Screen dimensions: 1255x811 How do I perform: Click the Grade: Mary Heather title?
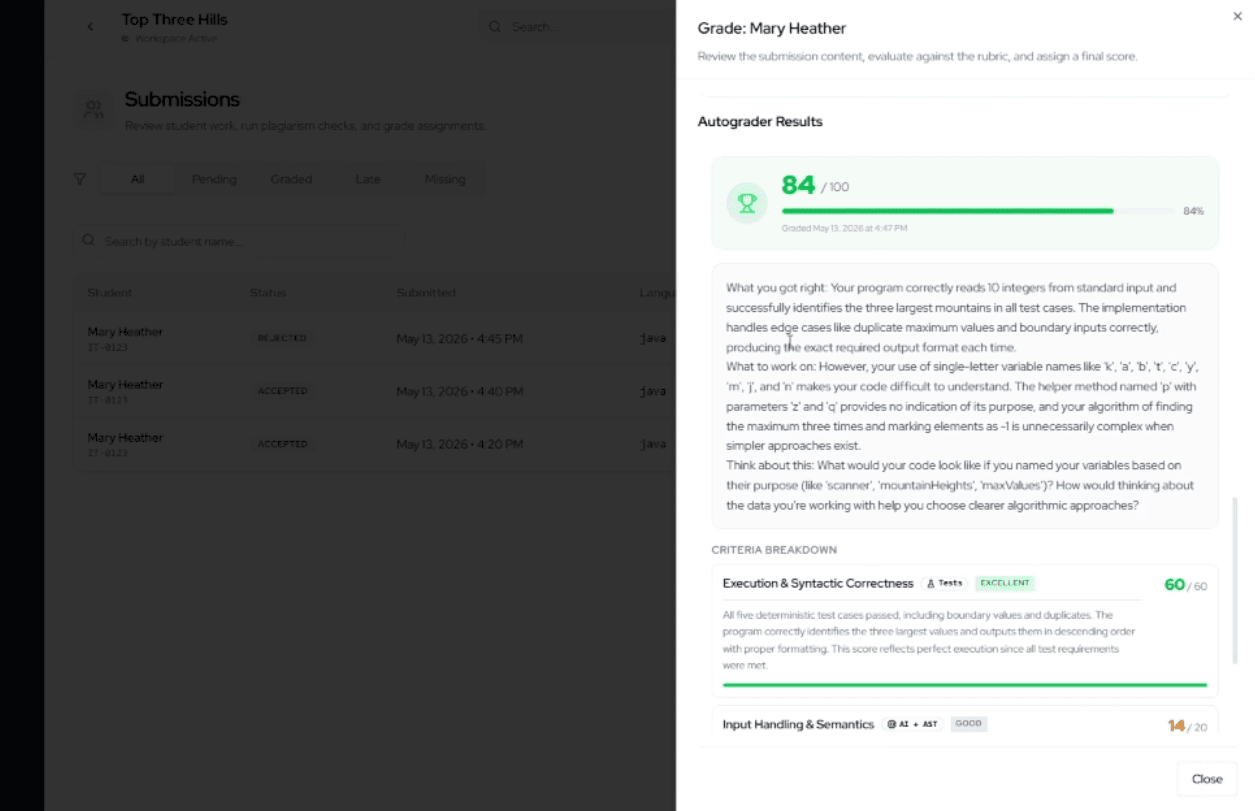click(x=771, y=28)
